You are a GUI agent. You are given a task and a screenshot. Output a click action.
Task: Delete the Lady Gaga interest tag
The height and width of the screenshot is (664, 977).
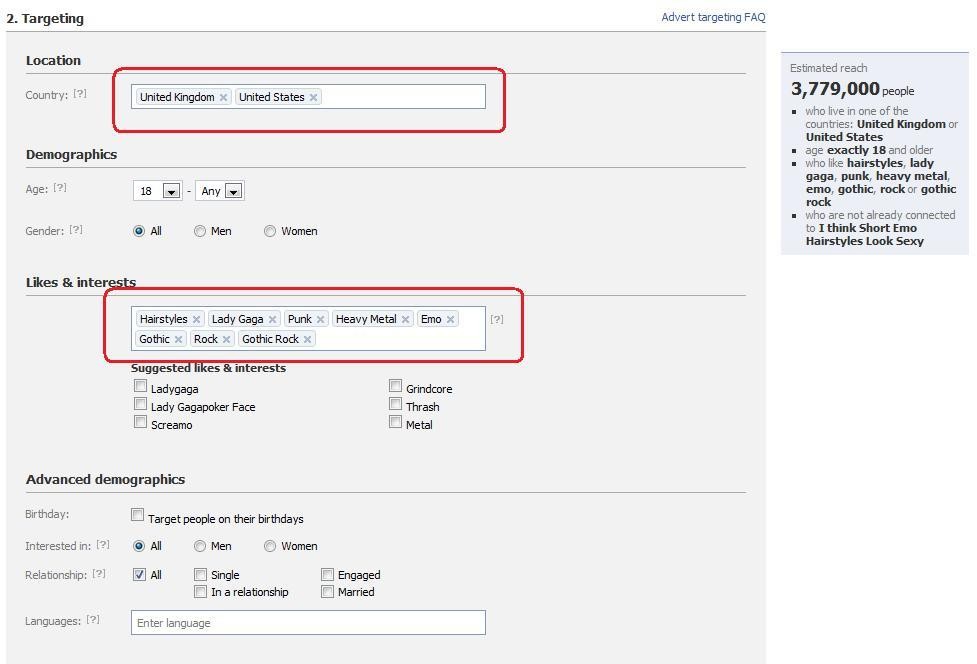[x=272, y=319]
